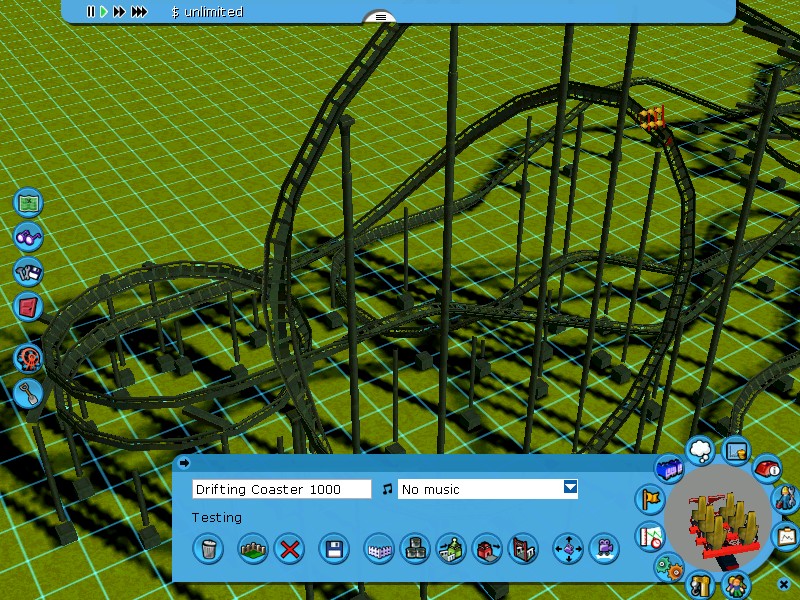
Task: Select the shovel terrain tool
Action: [x=29, y=393]
